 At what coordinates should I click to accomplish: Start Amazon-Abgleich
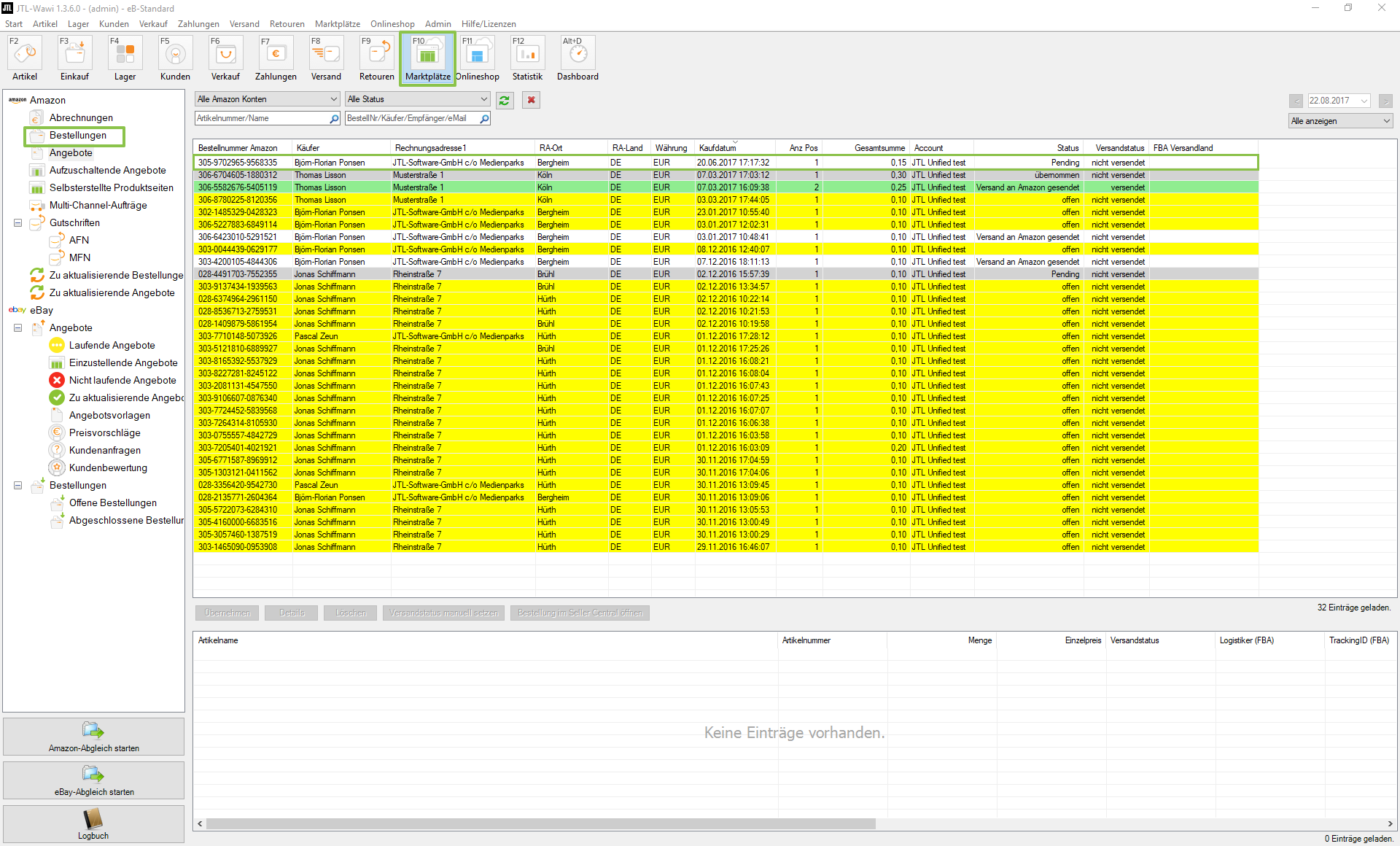click(x=94, y=737)
